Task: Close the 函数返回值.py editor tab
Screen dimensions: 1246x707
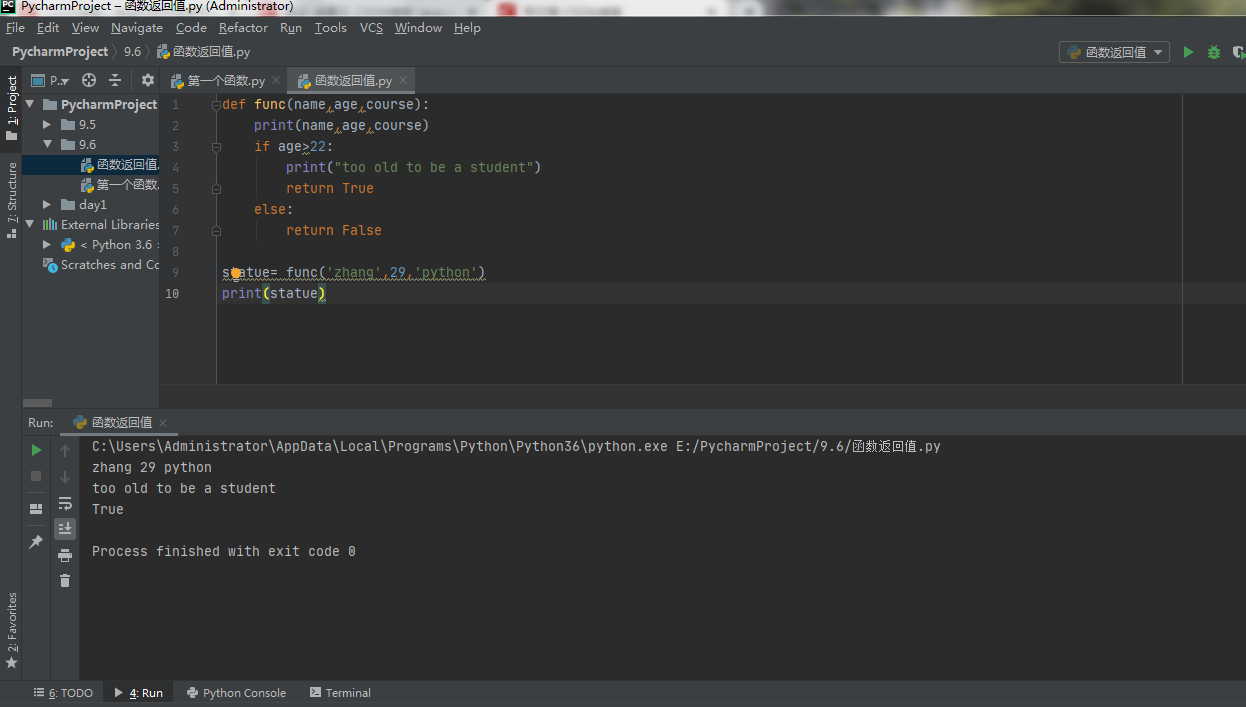Action: (404, 81)
